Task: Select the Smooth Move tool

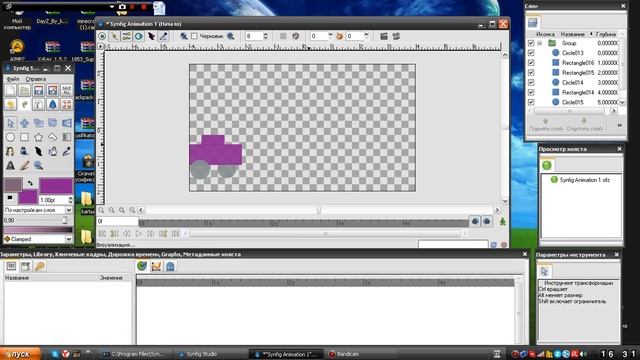Action: tap(24, 123)
